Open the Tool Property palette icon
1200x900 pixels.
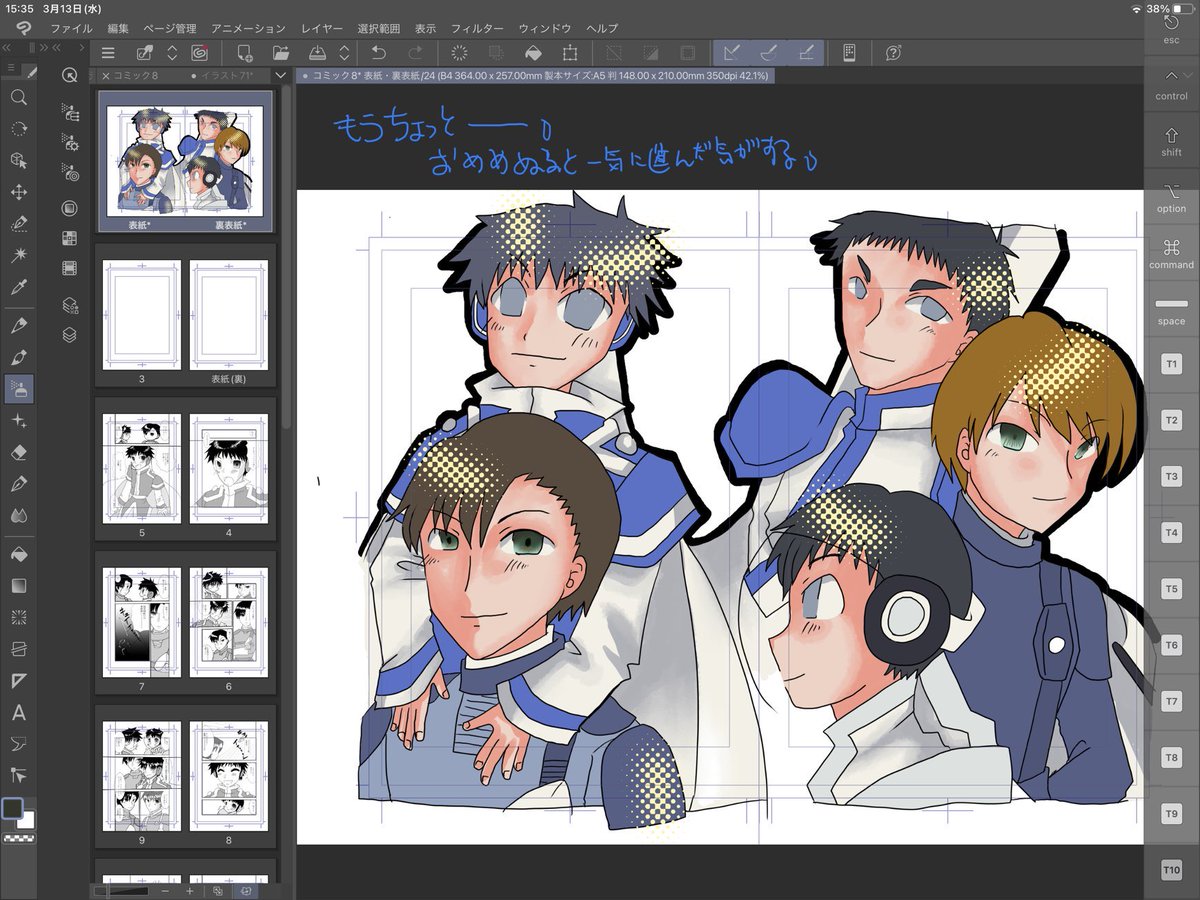pos(69,142)
